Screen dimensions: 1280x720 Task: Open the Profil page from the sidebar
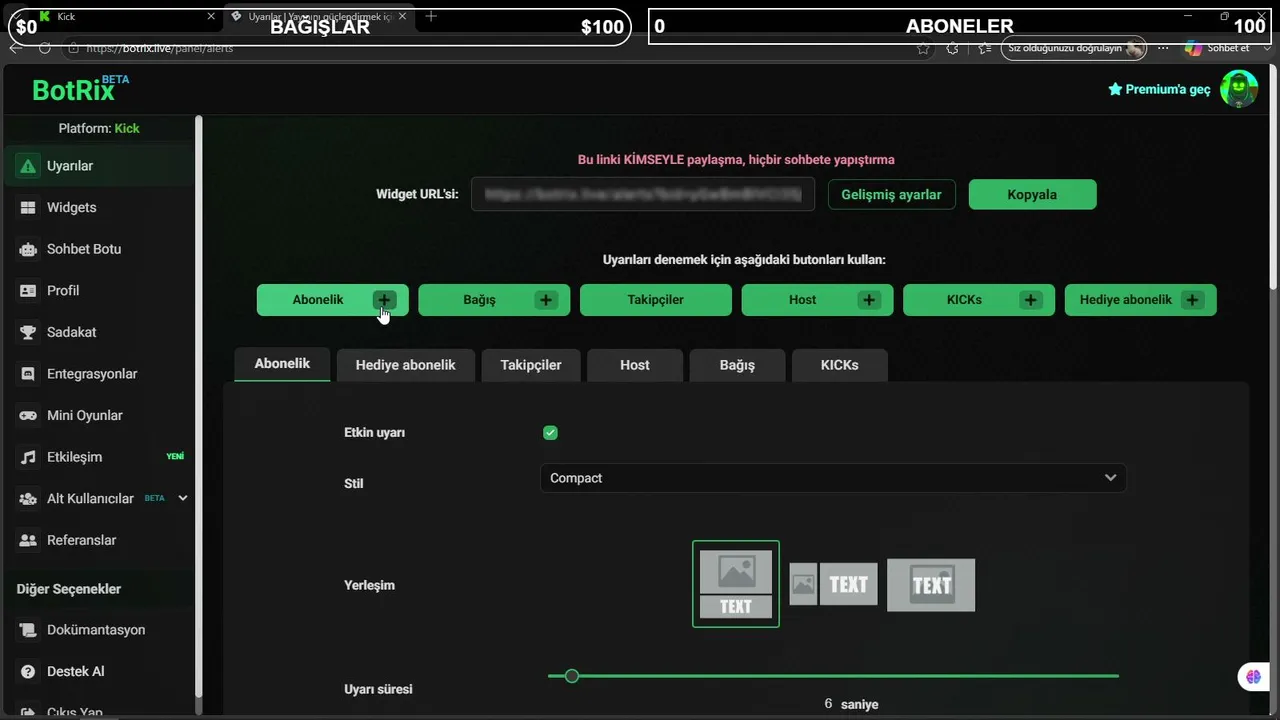[98, 290]
